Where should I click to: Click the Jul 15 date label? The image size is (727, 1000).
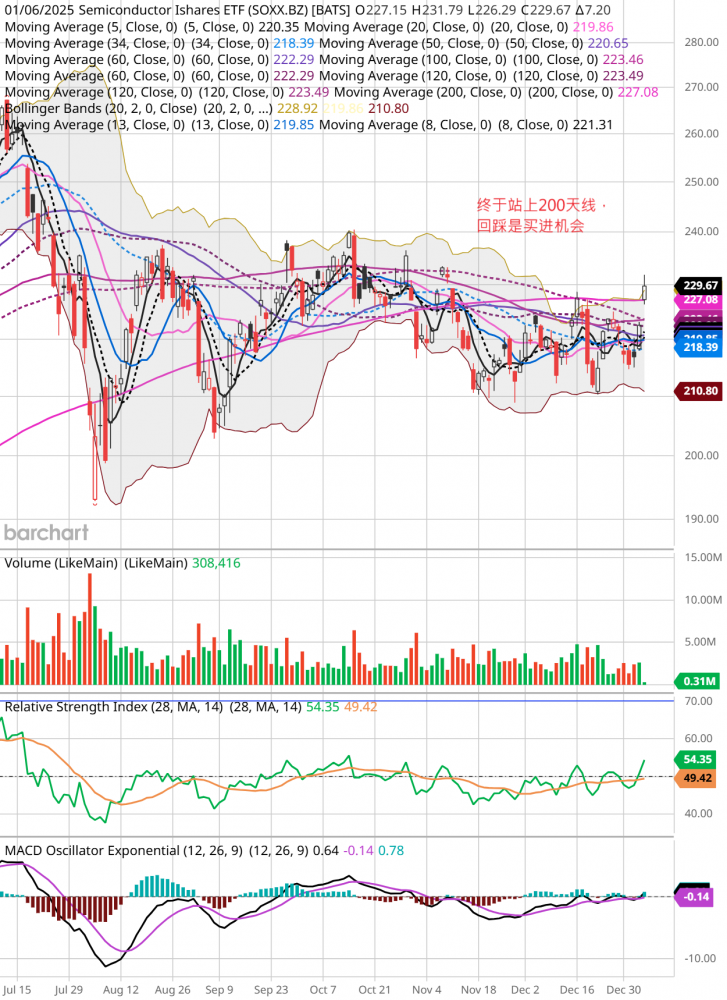[x=17, y=990]
